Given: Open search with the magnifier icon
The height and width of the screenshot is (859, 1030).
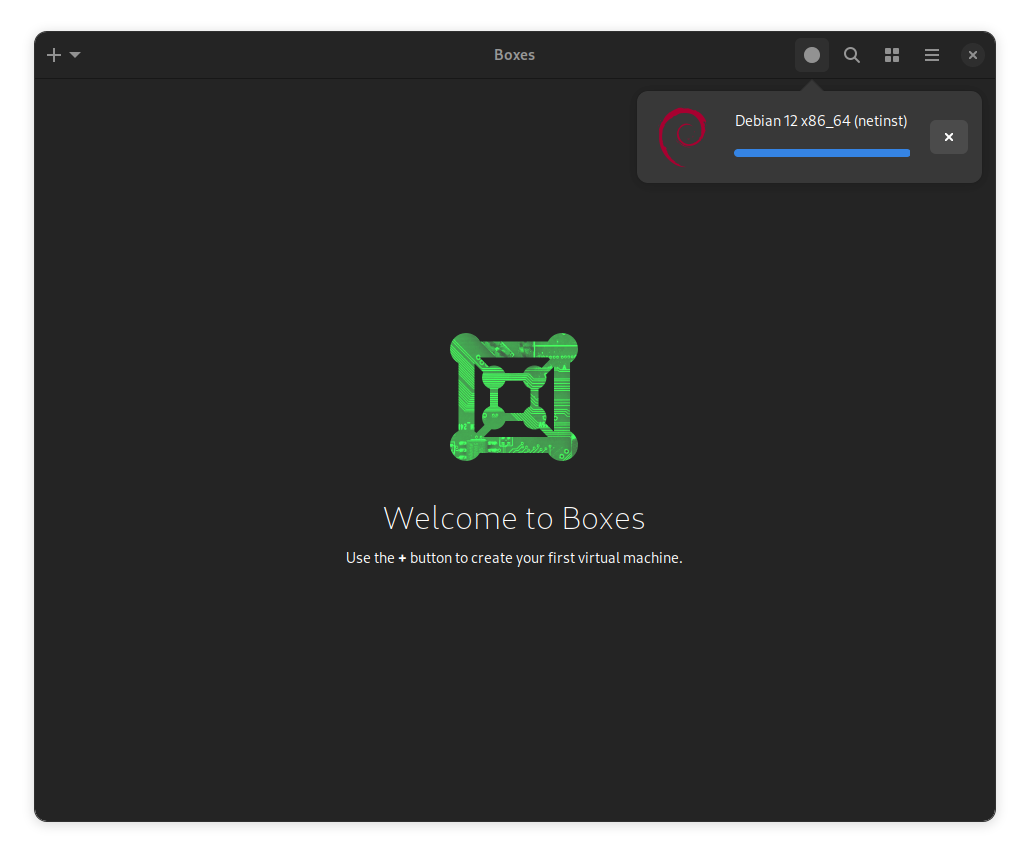Looking at the screenshot, I should click(851, 55).
